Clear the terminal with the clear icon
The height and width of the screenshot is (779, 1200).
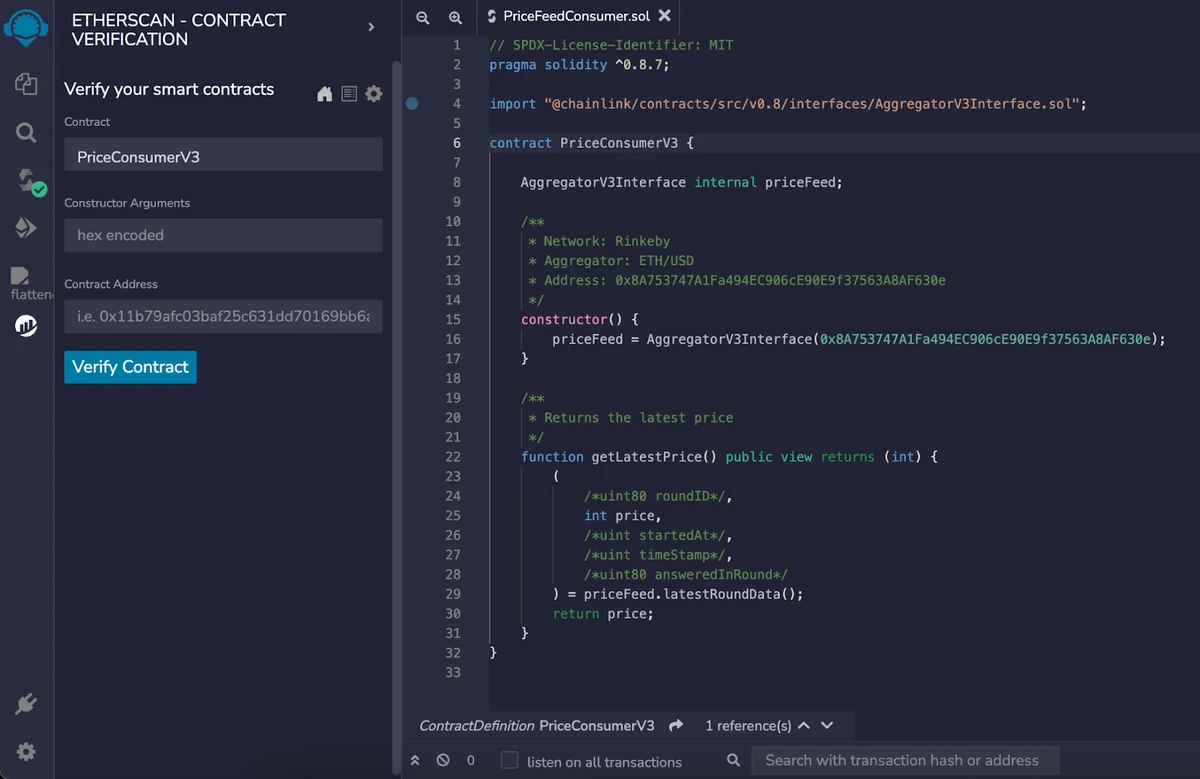(443, 760)
